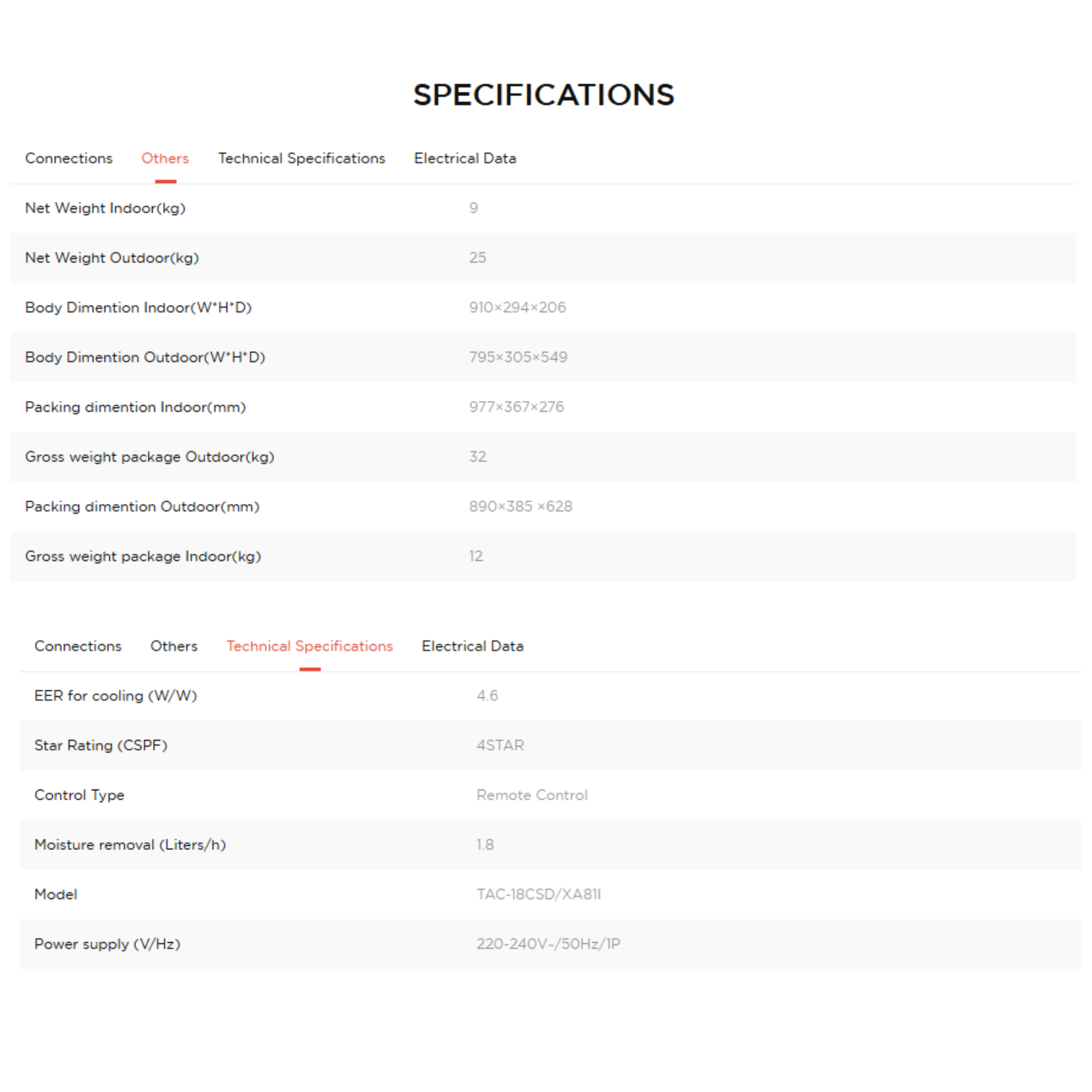Click the indoor body dimension value 910×294×206
This screenshot has height=1092, width=1092.
click(517, 308)
